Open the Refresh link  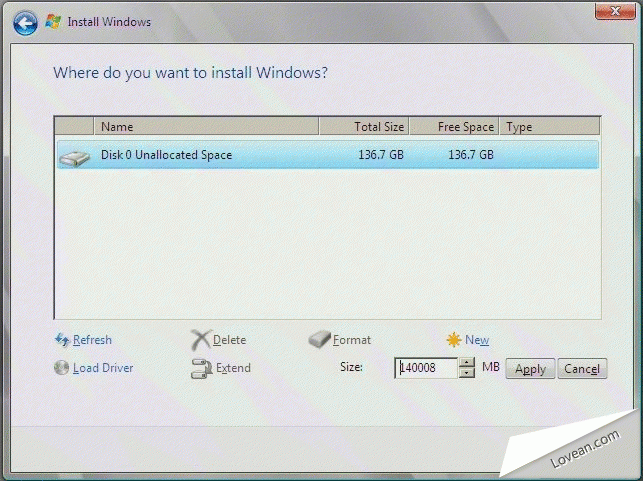click(92, 340)
